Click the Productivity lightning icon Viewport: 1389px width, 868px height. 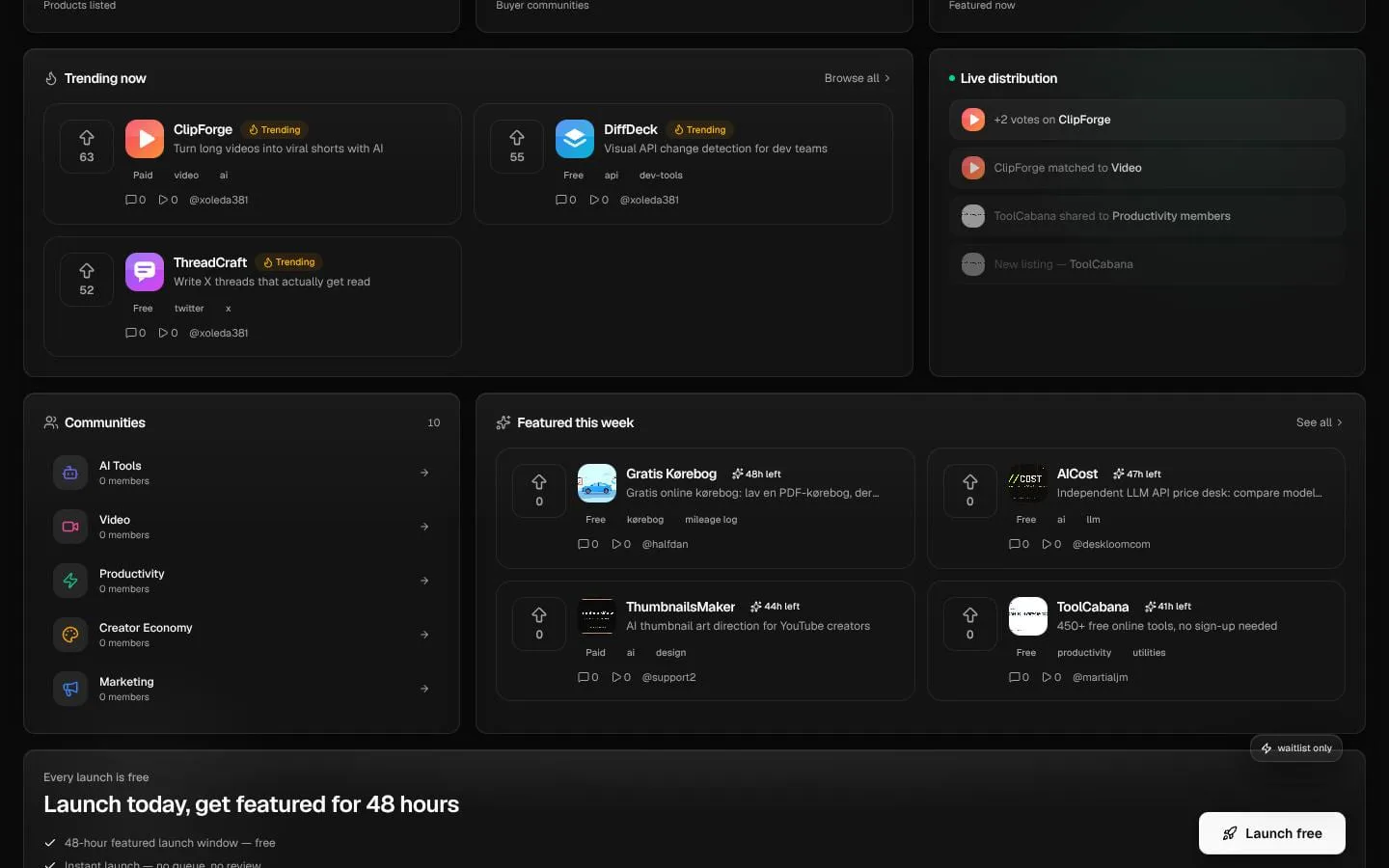tap(70, 581)
